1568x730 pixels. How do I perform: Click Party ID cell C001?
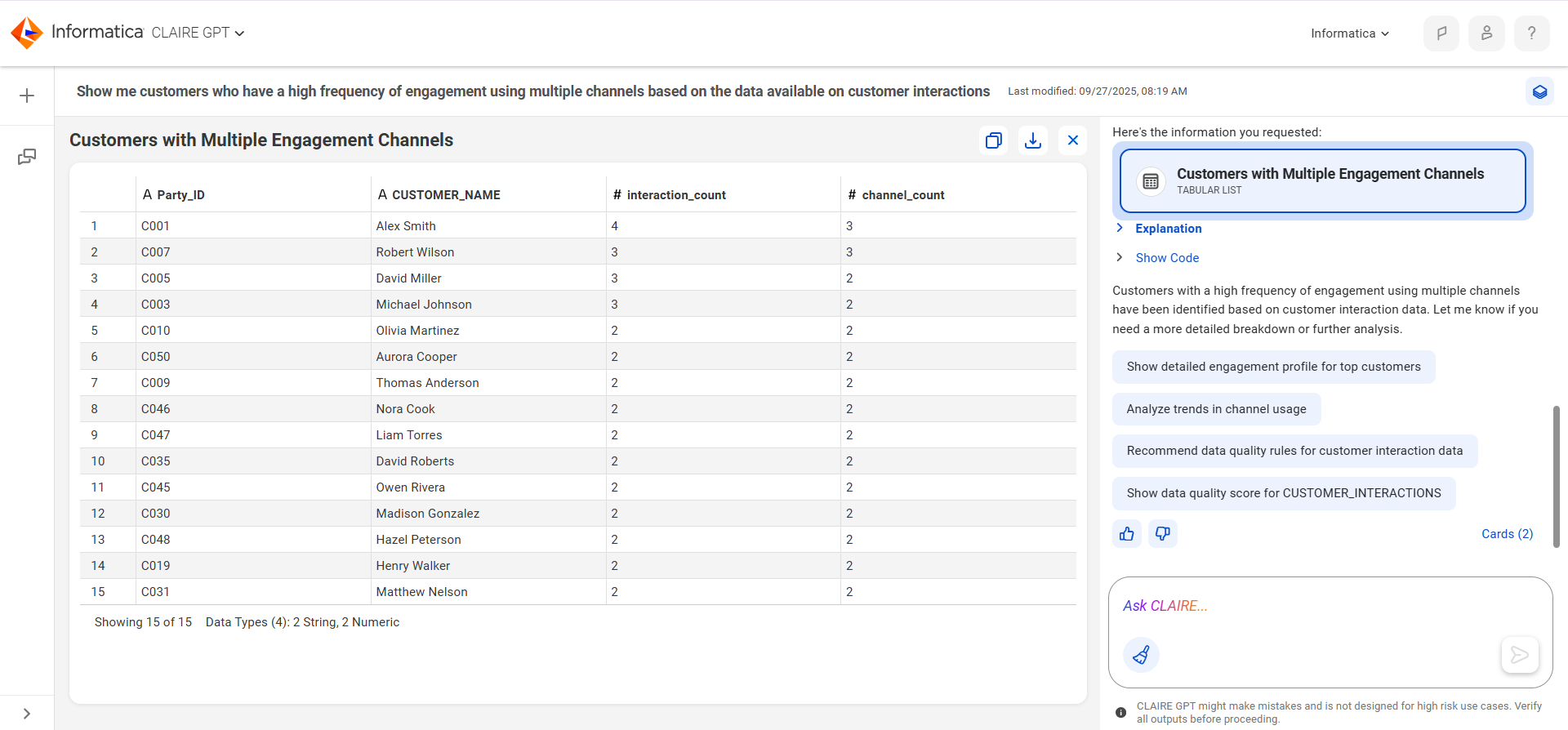pyautogui.click(x=253, y=226)
